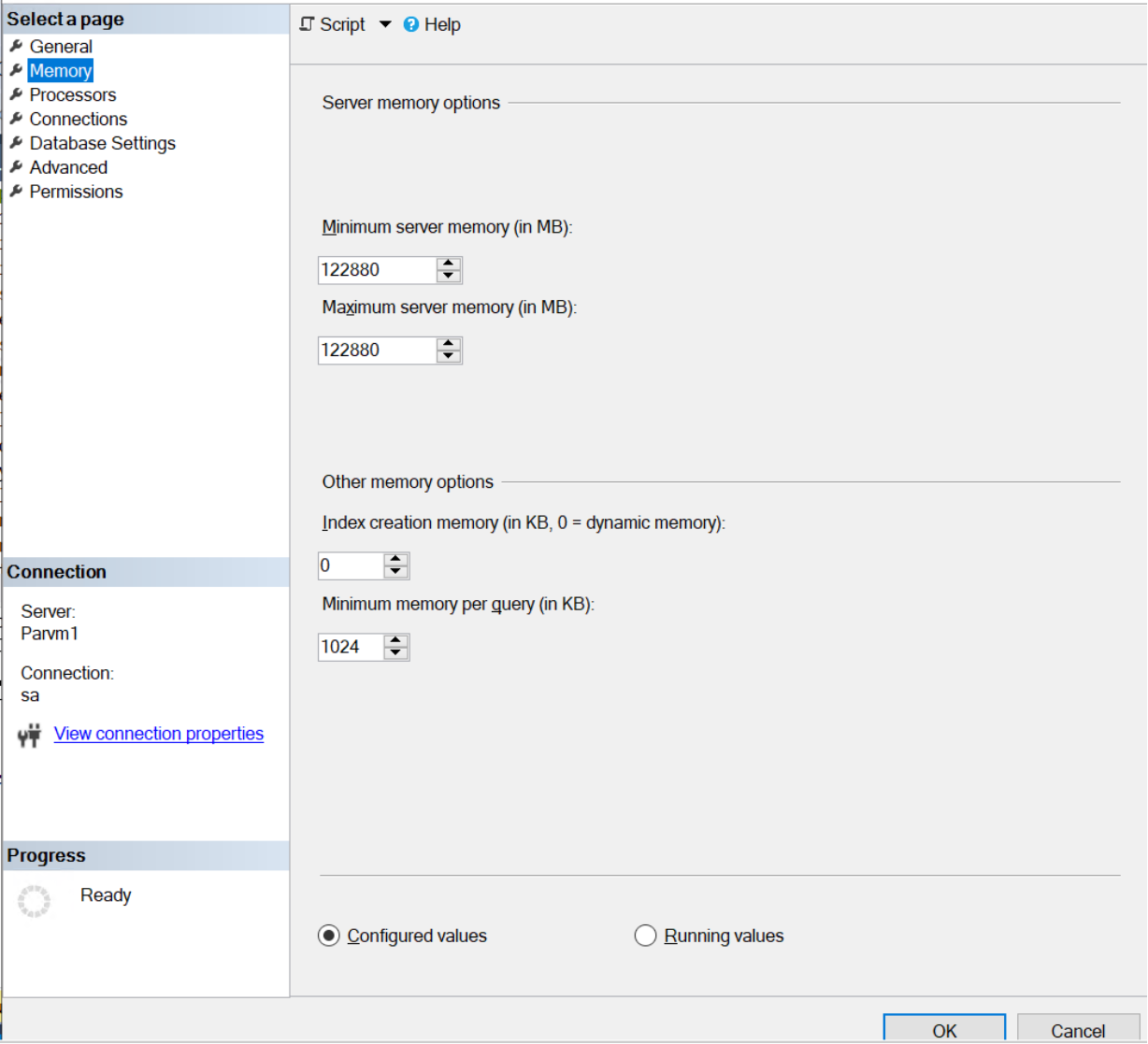Viewport: 1148px width, 1044px height.
Task: Click the Minimum server memory field
Action: [x=377, y=270]
